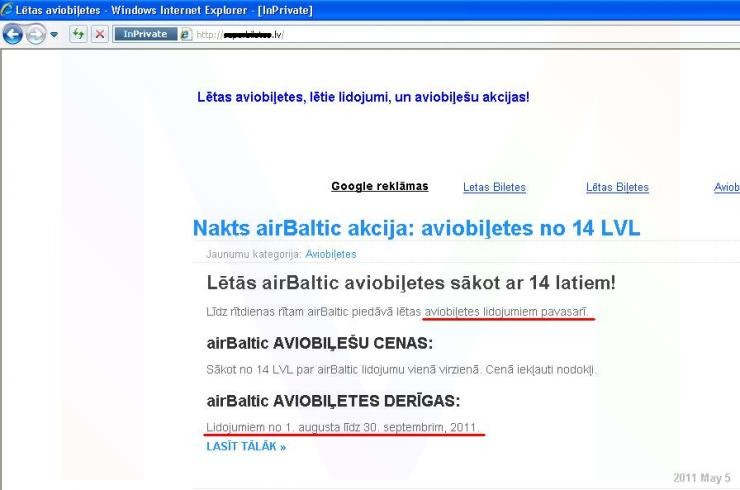Open 'Nakts airBaltic akcija' article headline
Screen dimensions: 740x490
pyautogui.click(x=416, y=228)
